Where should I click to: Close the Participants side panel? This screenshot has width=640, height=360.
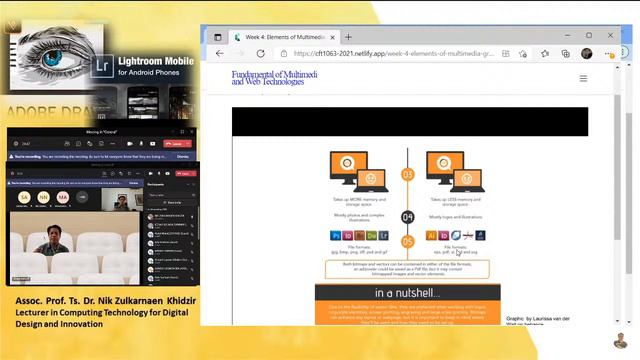193,184
